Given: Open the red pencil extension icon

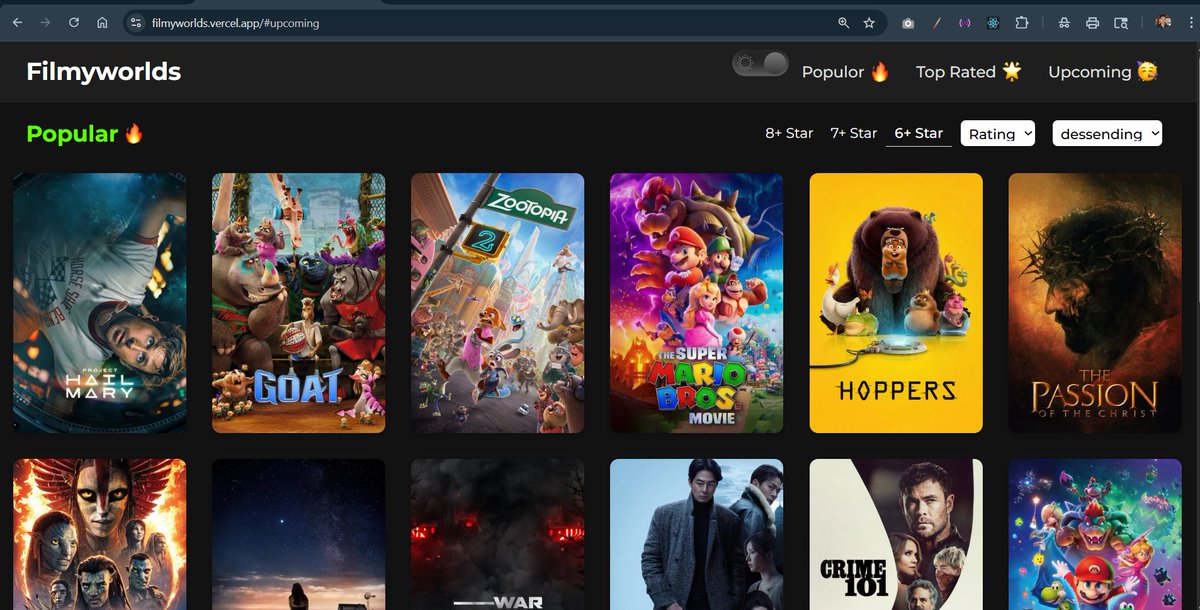Looking at the screenshot, I should pos(937,22).
